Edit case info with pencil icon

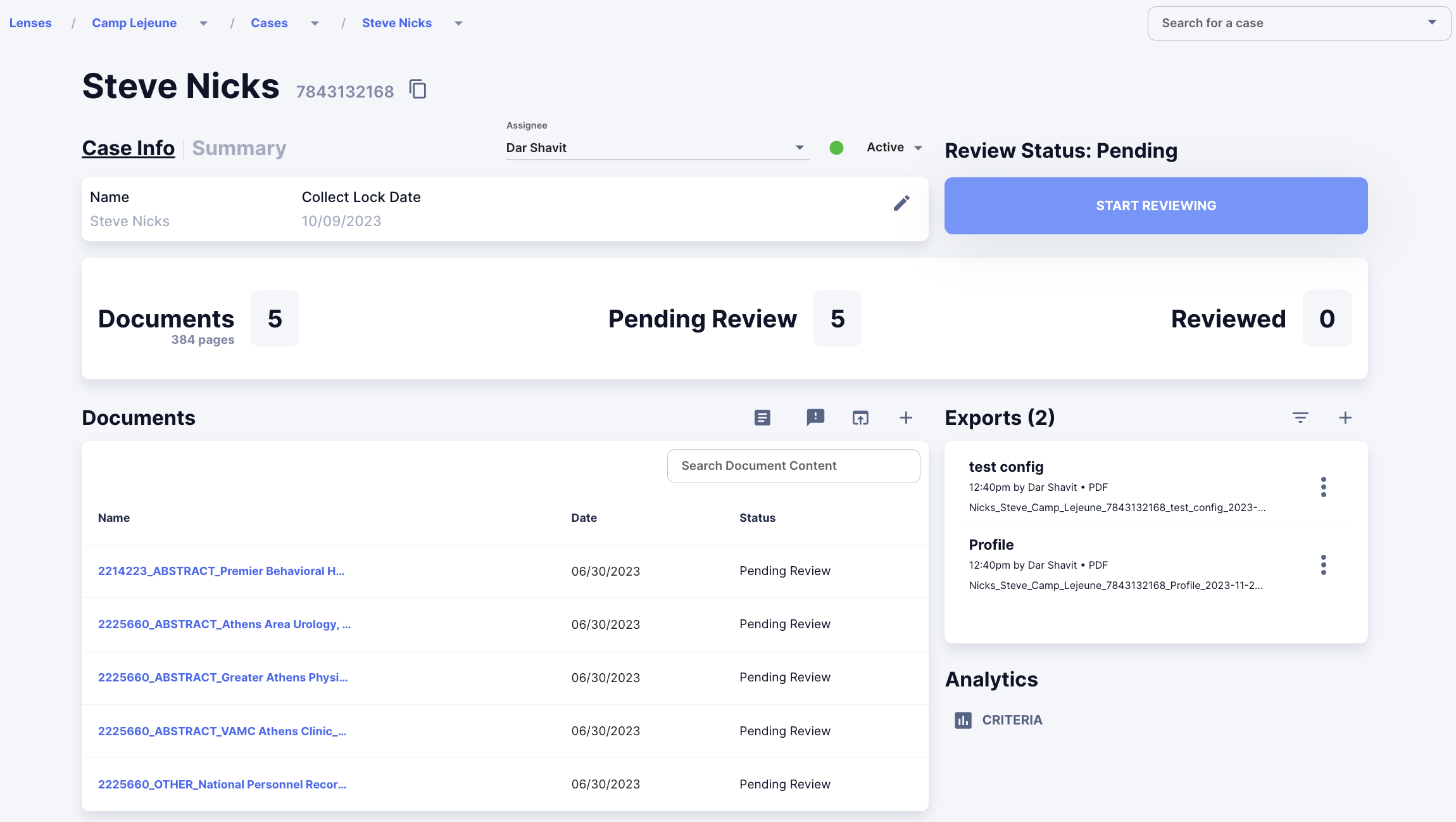tap(901, 203)
